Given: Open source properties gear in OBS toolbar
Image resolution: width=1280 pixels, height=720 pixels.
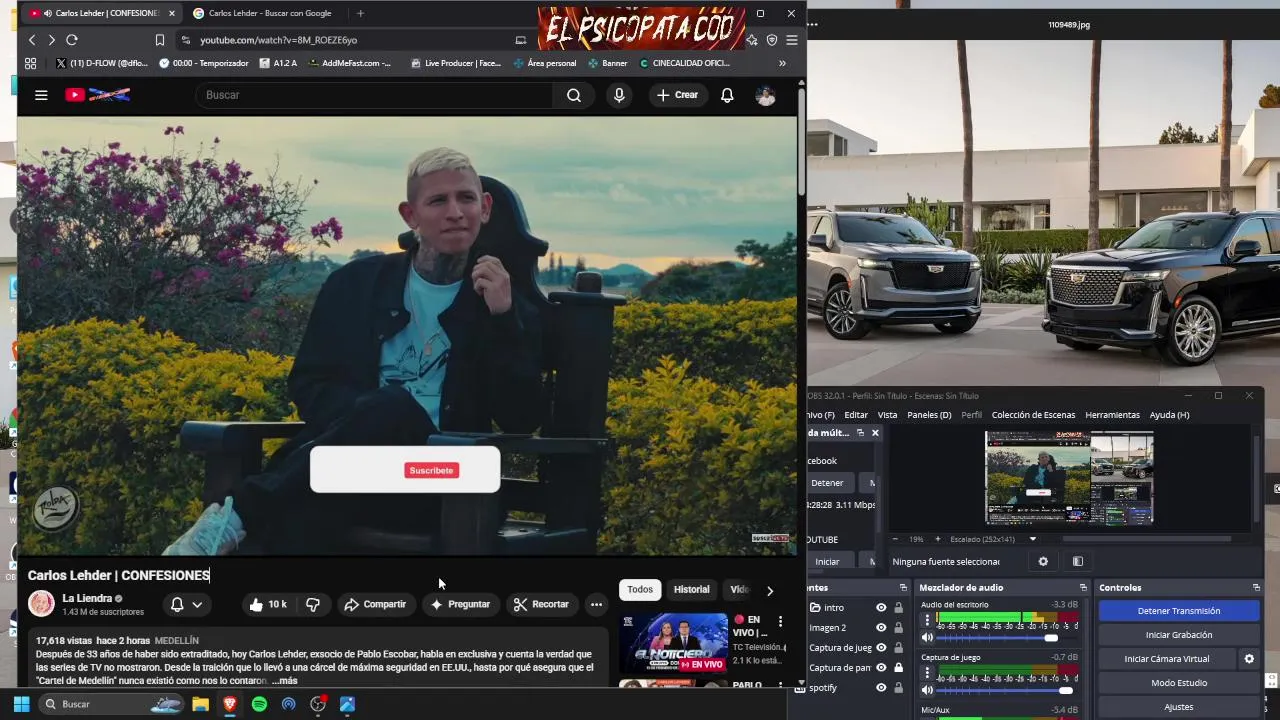Looking at the screenshot, I should point(1043,562).
